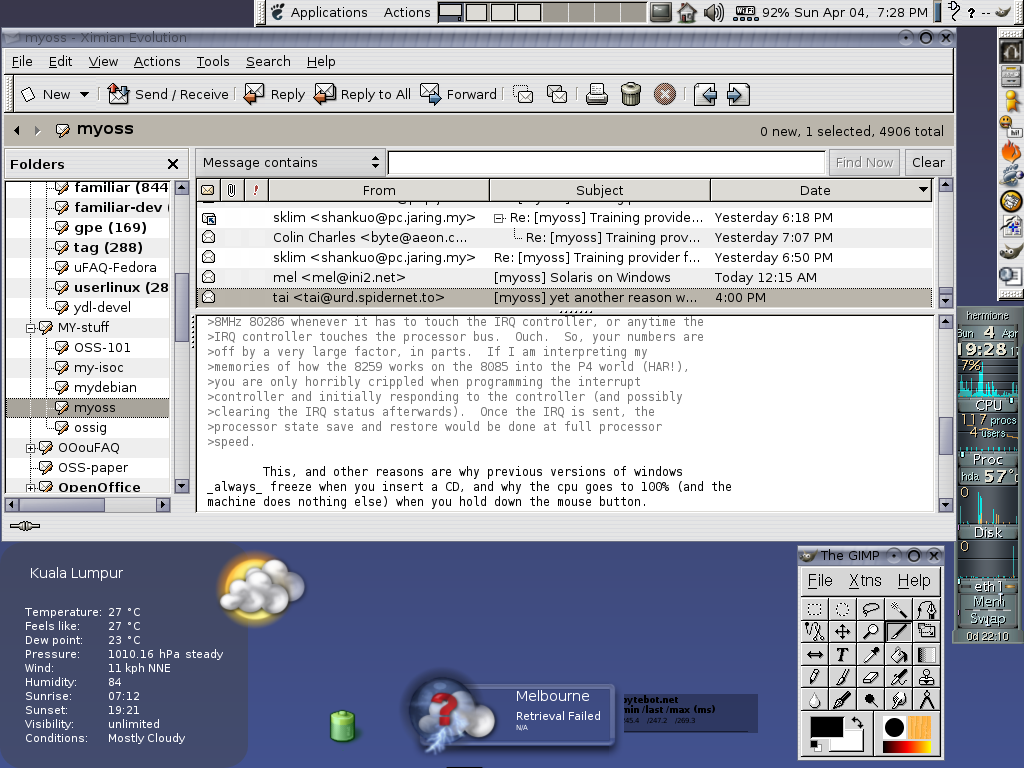Click the Print message printer icon
The height and width of the screenshot is (768, 1024).
(x=596, y=94)
